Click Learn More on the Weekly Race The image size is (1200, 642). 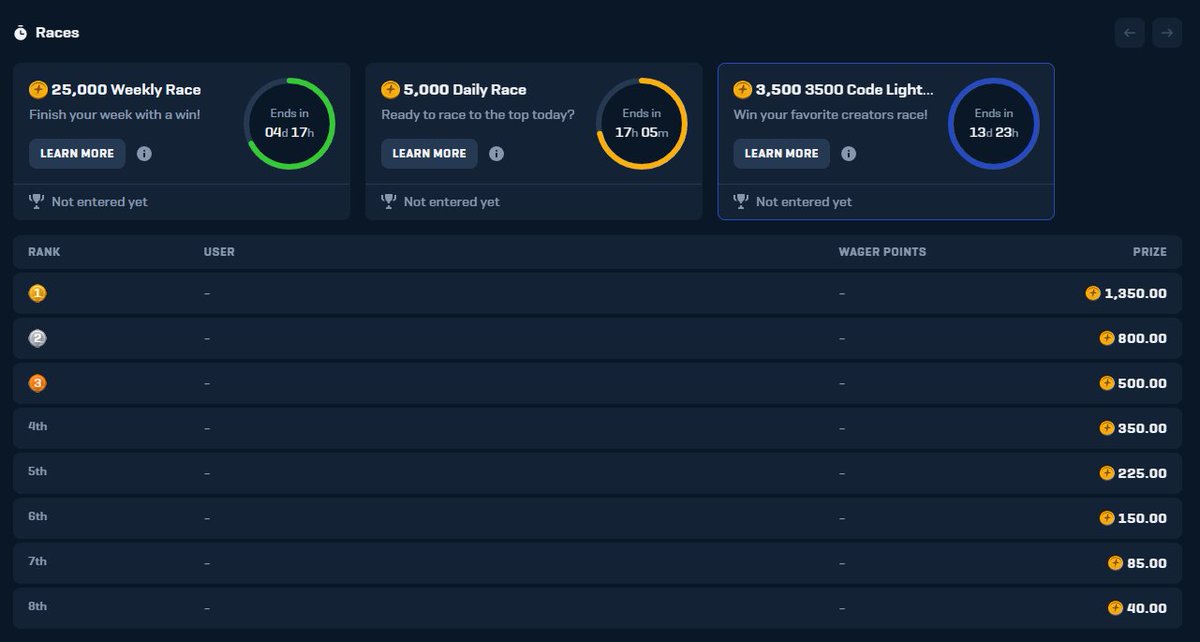tap(77, 154)
